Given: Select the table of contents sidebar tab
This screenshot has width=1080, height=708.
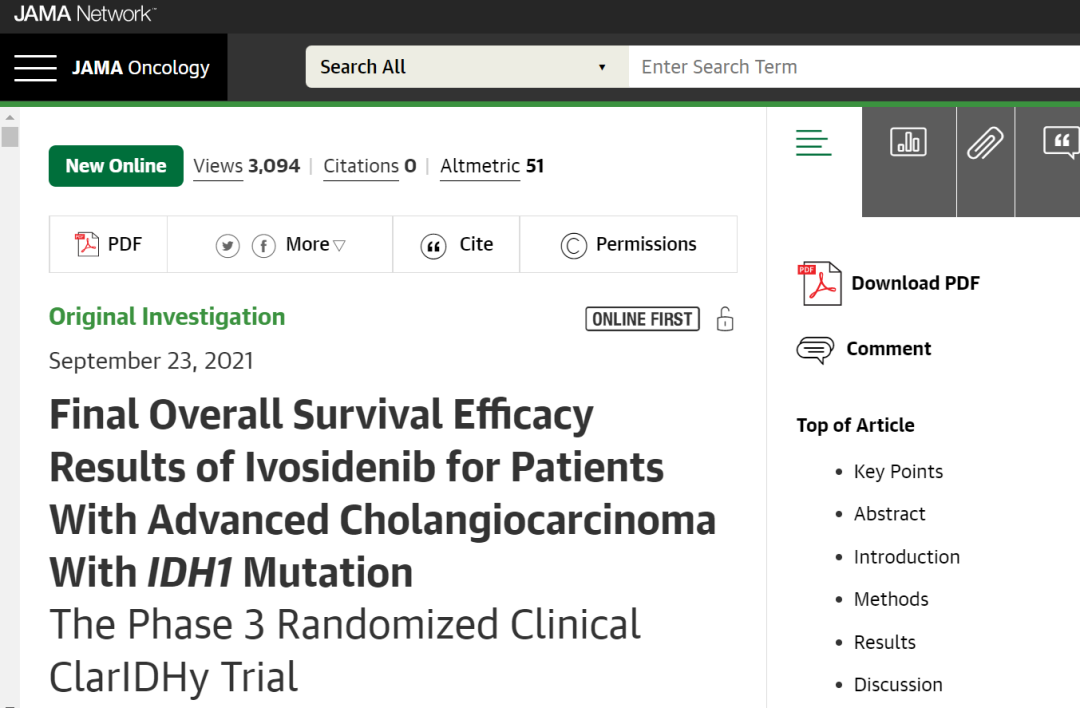Looking at the screenshot, I should tap(813, 143).
